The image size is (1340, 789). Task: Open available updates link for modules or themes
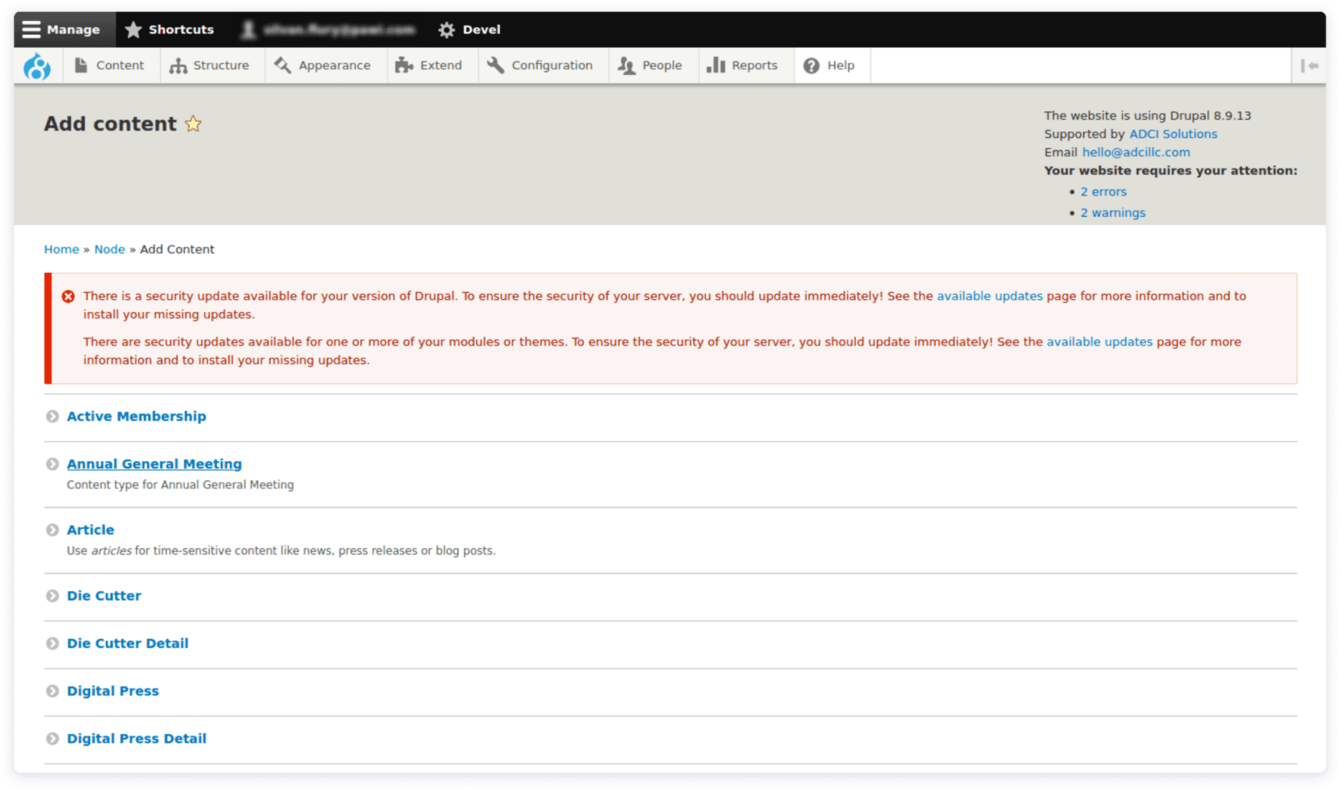pos(1100,341)
